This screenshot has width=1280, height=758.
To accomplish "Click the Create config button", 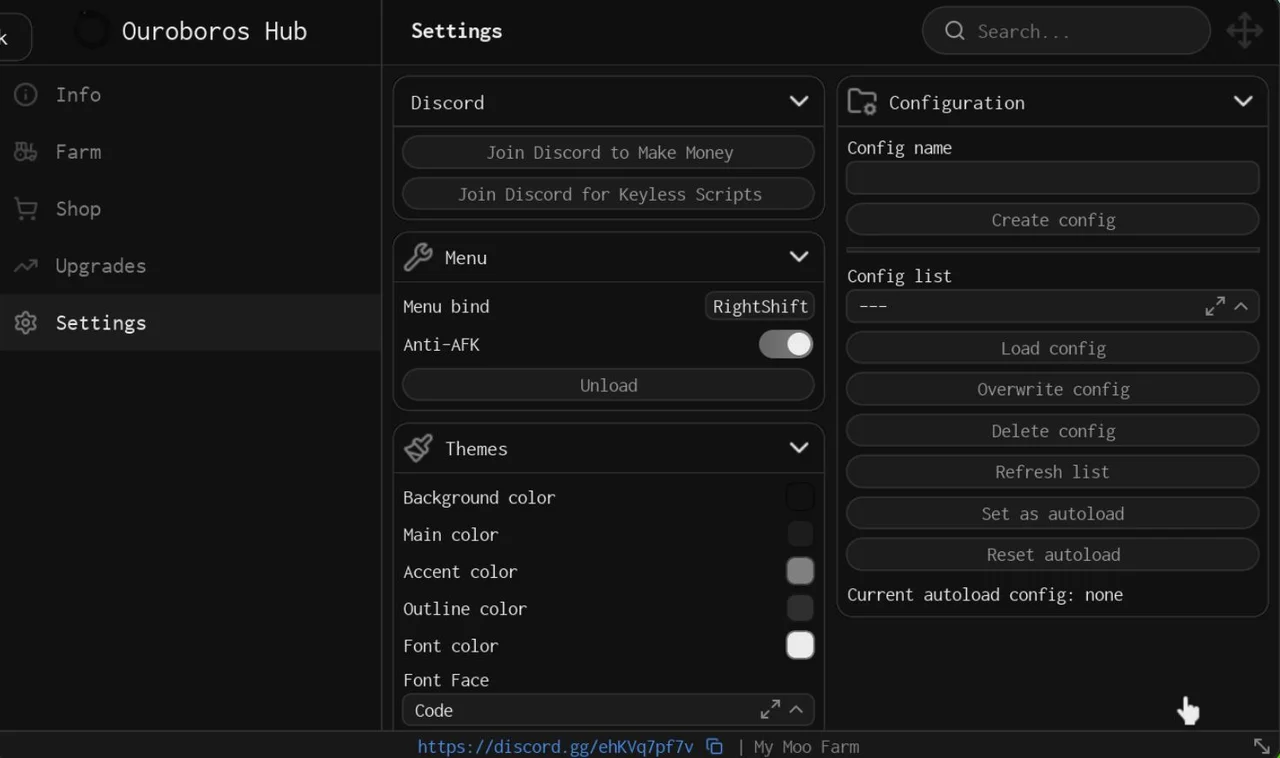I will coord(1053,220).
